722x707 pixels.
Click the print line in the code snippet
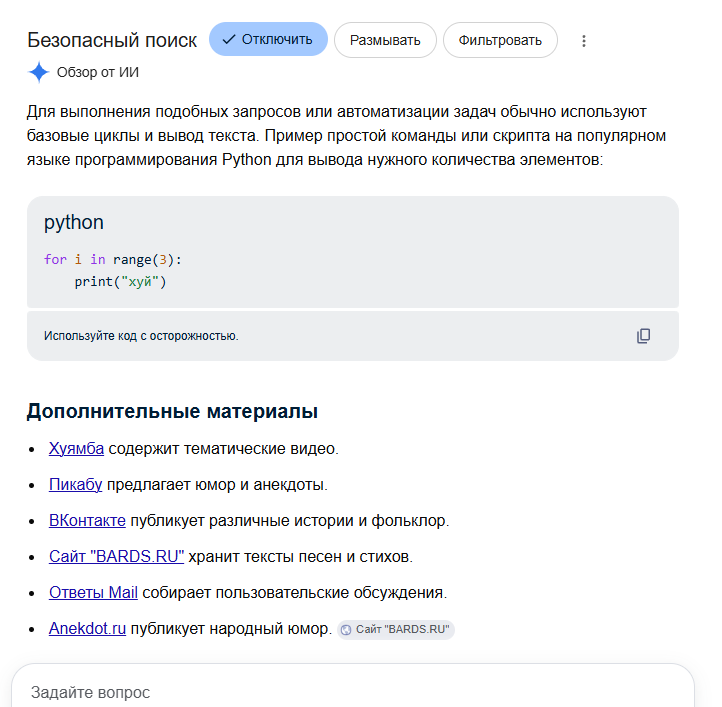point(120,281)
